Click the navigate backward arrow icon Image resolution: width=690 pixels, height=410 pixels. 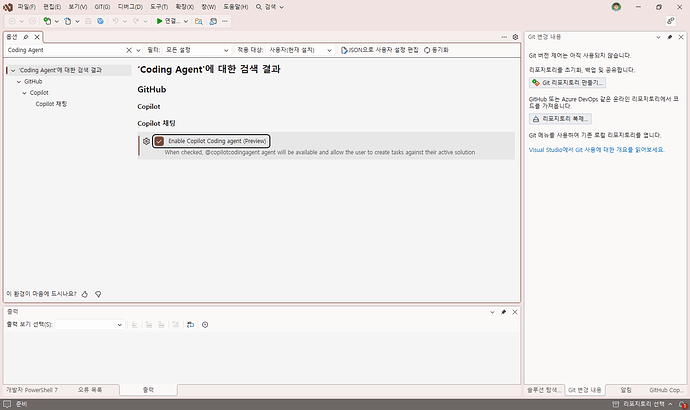[12, 21]
